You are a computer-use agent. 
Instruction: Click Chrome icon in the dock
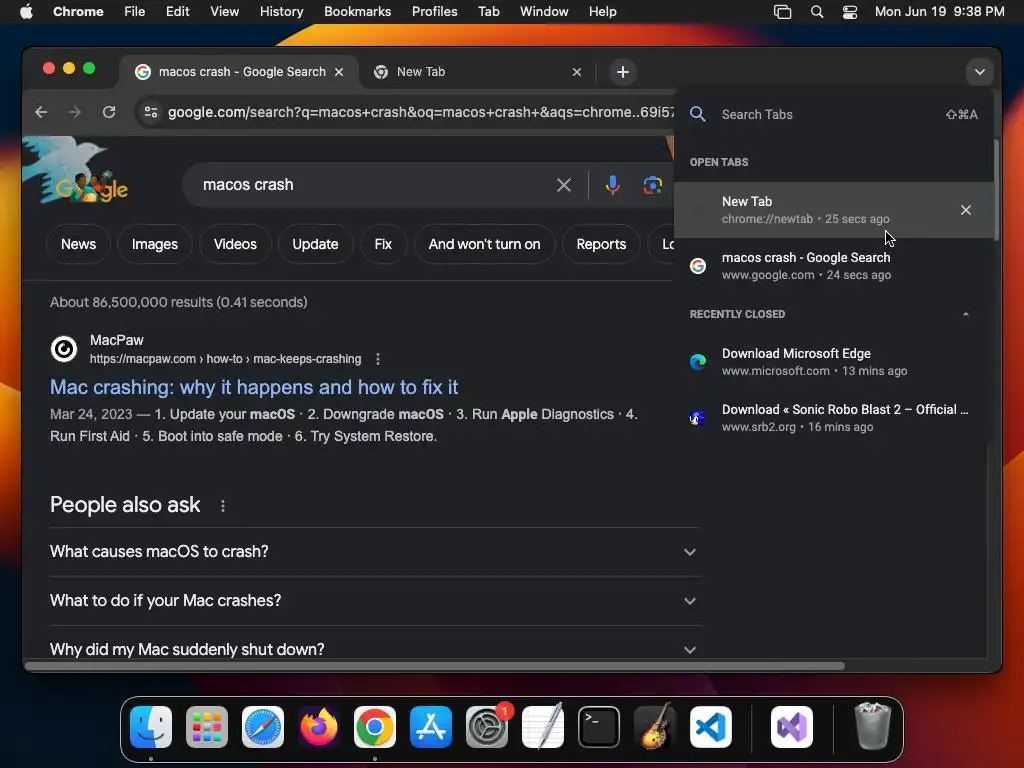tap(375, 727)
